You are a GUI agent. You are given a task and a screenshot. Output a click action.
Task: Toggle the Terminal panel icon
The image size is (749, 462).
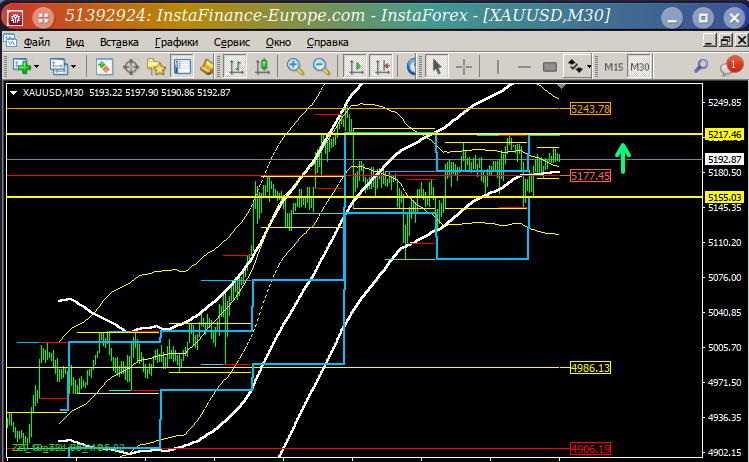point(182,66)
